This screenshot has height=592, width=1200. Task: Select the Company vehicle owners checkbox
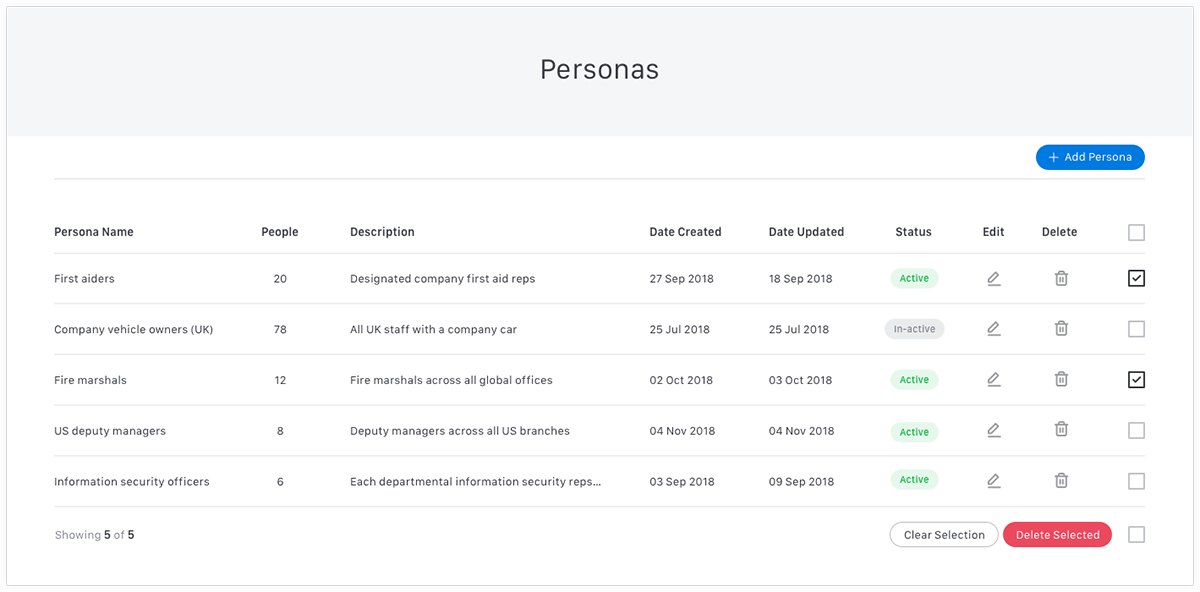(x=1136, y=329)
